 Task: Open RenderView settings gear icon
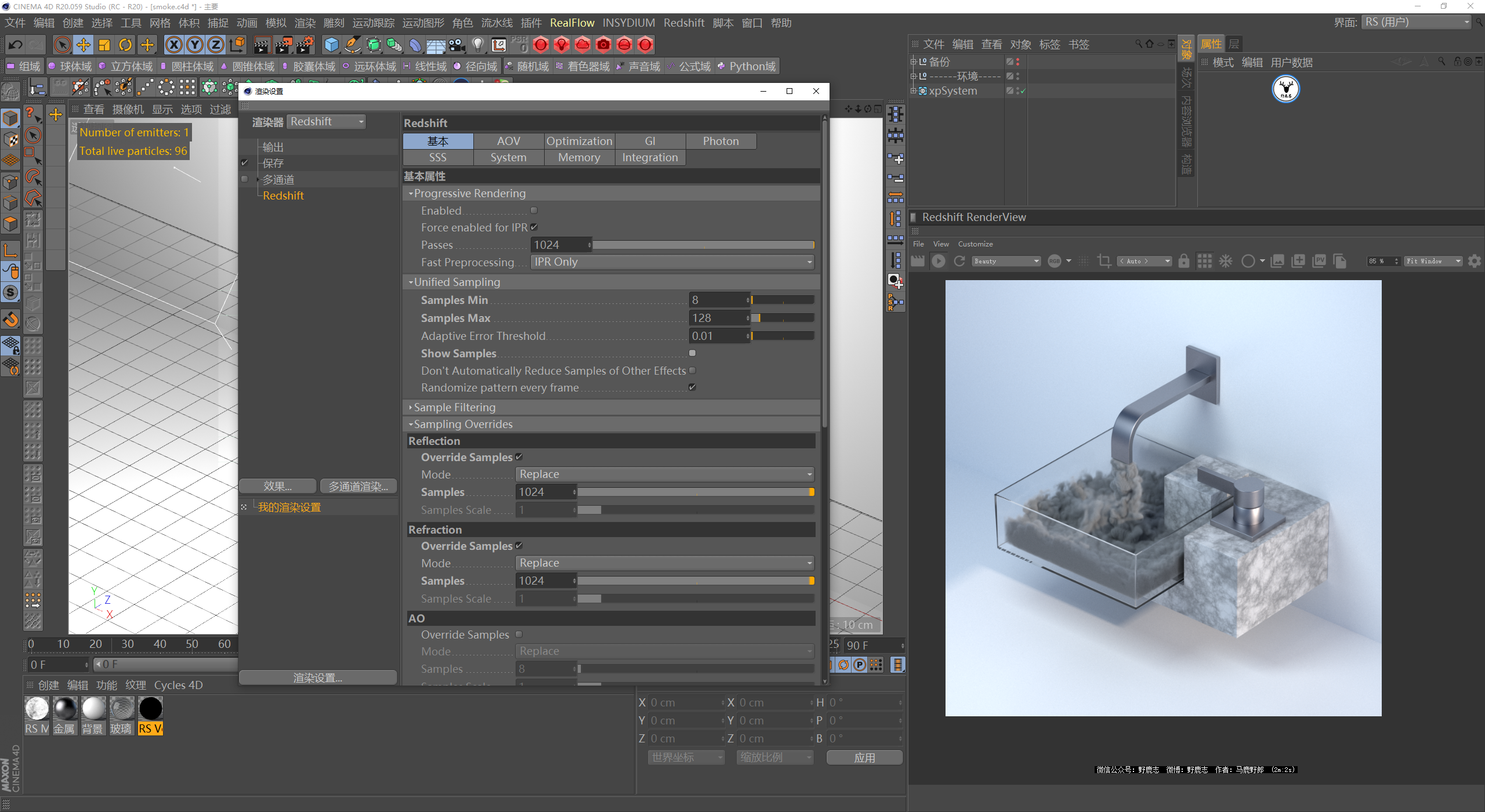coord(1475,261)
